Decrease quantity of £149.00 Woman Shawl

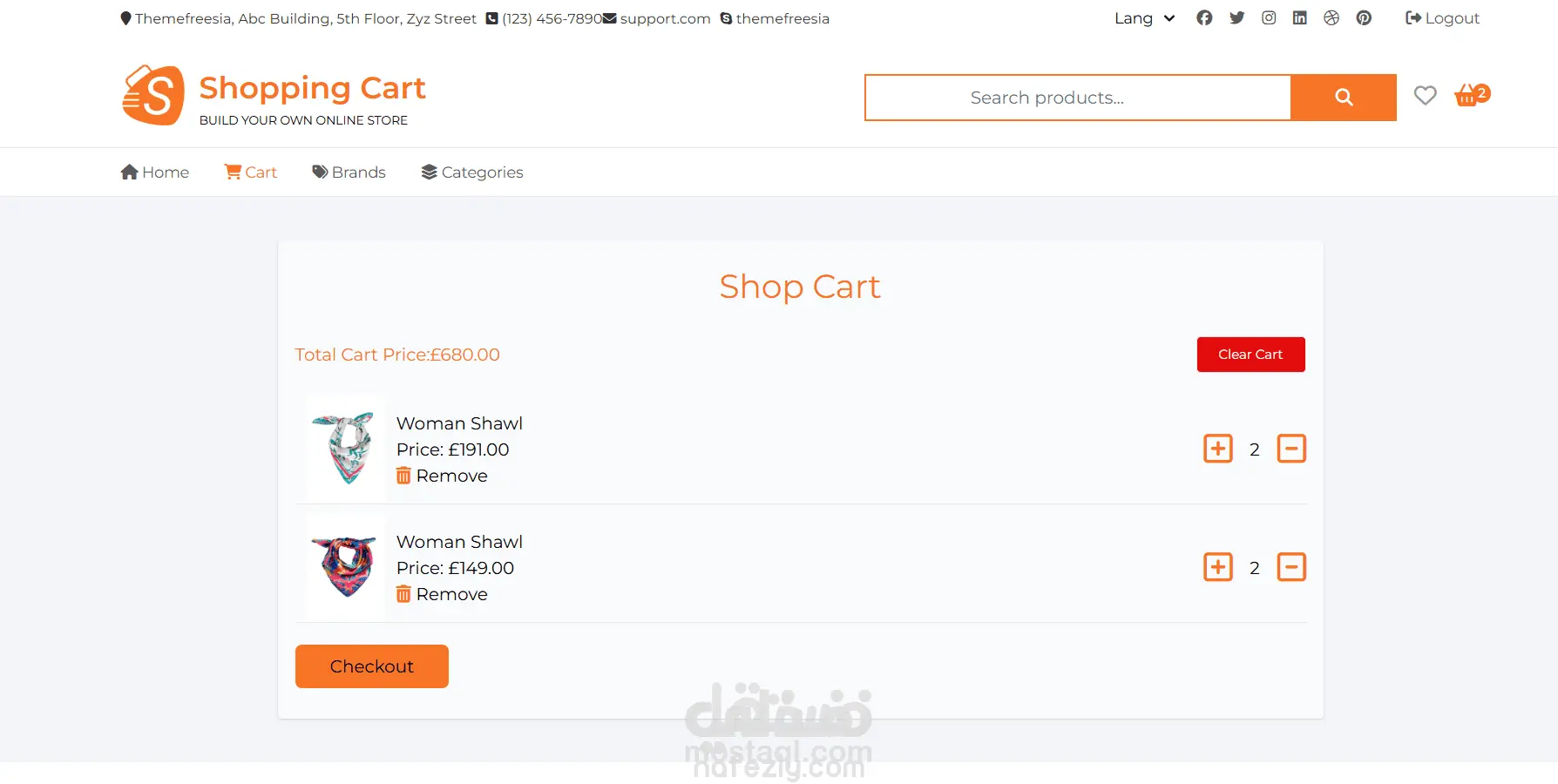[1291, 567]
